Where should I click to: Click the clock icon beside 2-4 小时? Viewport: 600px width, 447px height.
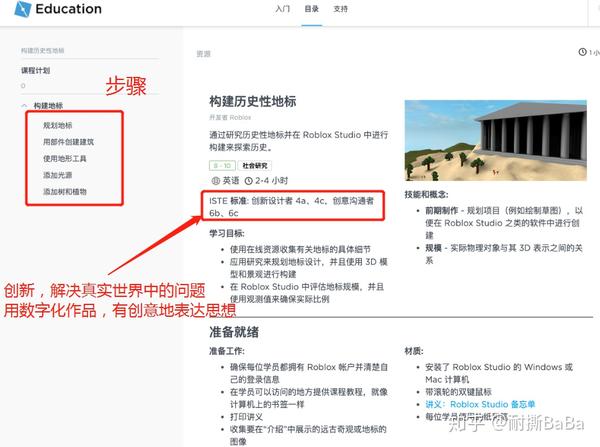click(x=249, y=181)
